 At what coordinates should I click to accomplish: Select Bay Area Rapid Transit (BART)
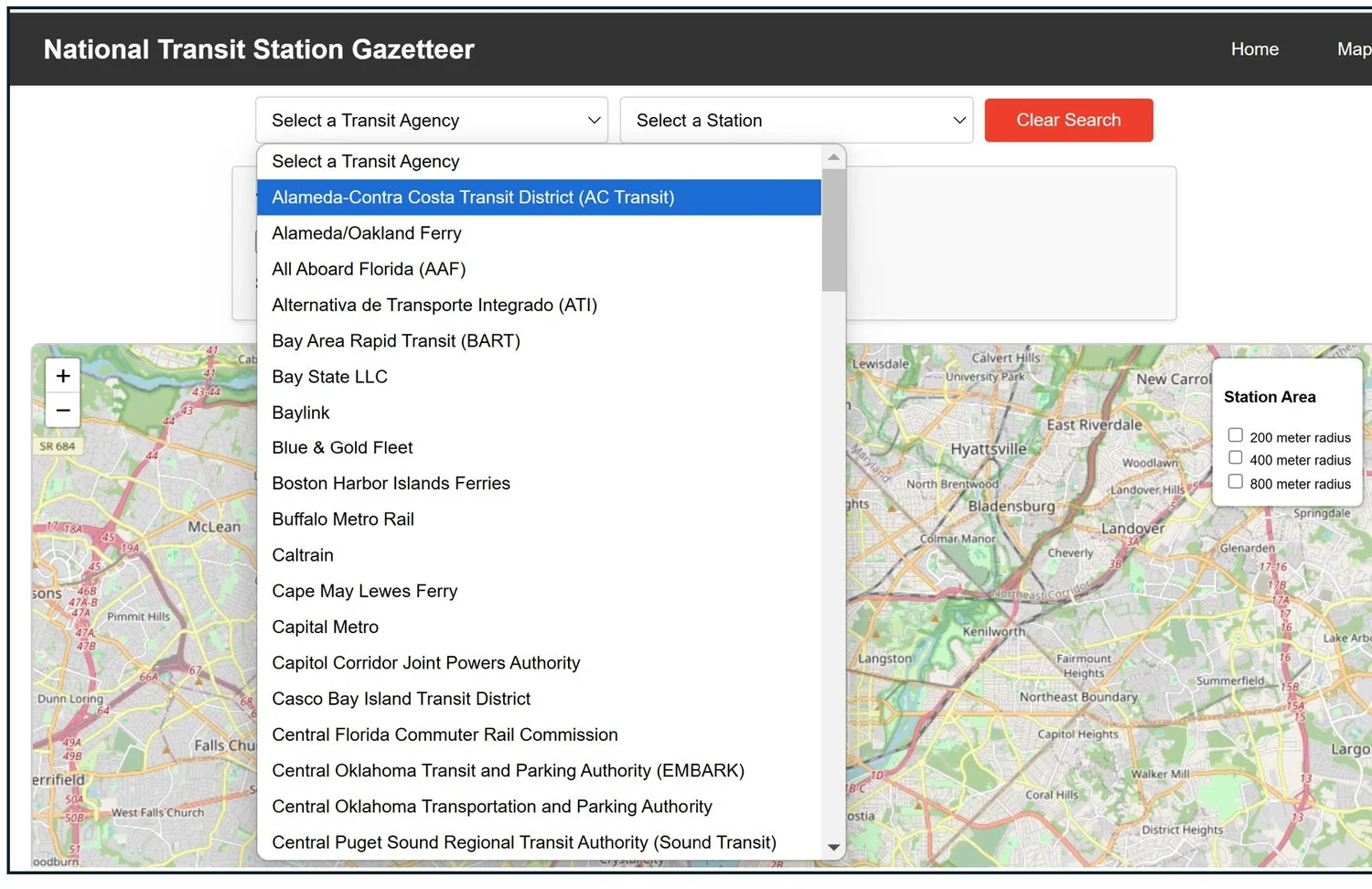[x=396, y=340]
